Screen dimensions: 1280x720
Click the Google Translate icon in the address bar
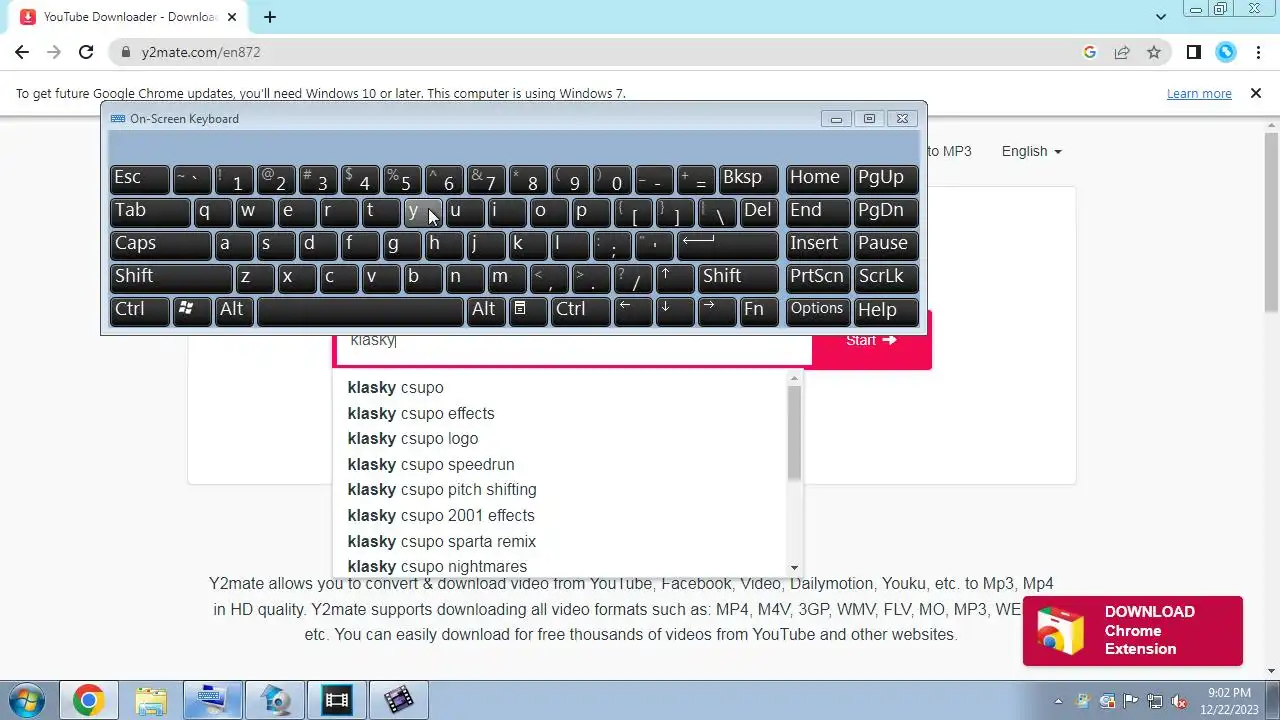pyautogui.click(x=1090, y=52)
